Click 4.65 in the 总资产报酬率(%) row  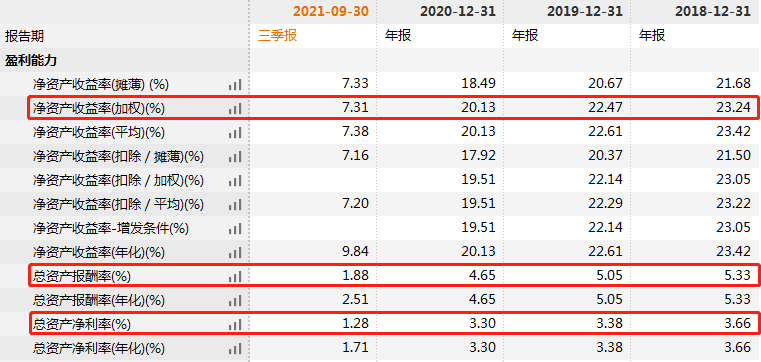coord(482,276)
